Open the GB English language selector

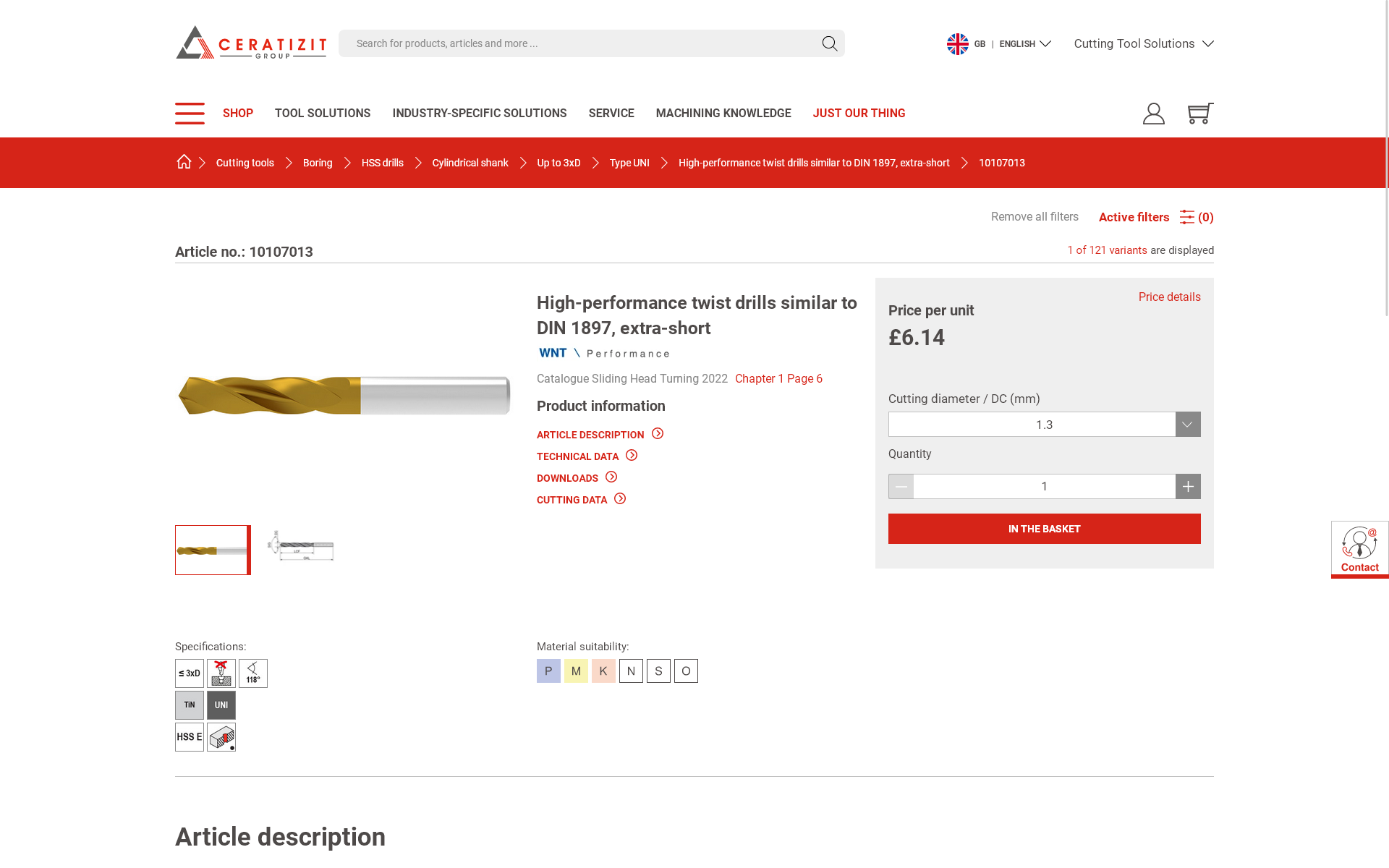tap(998, 44)
